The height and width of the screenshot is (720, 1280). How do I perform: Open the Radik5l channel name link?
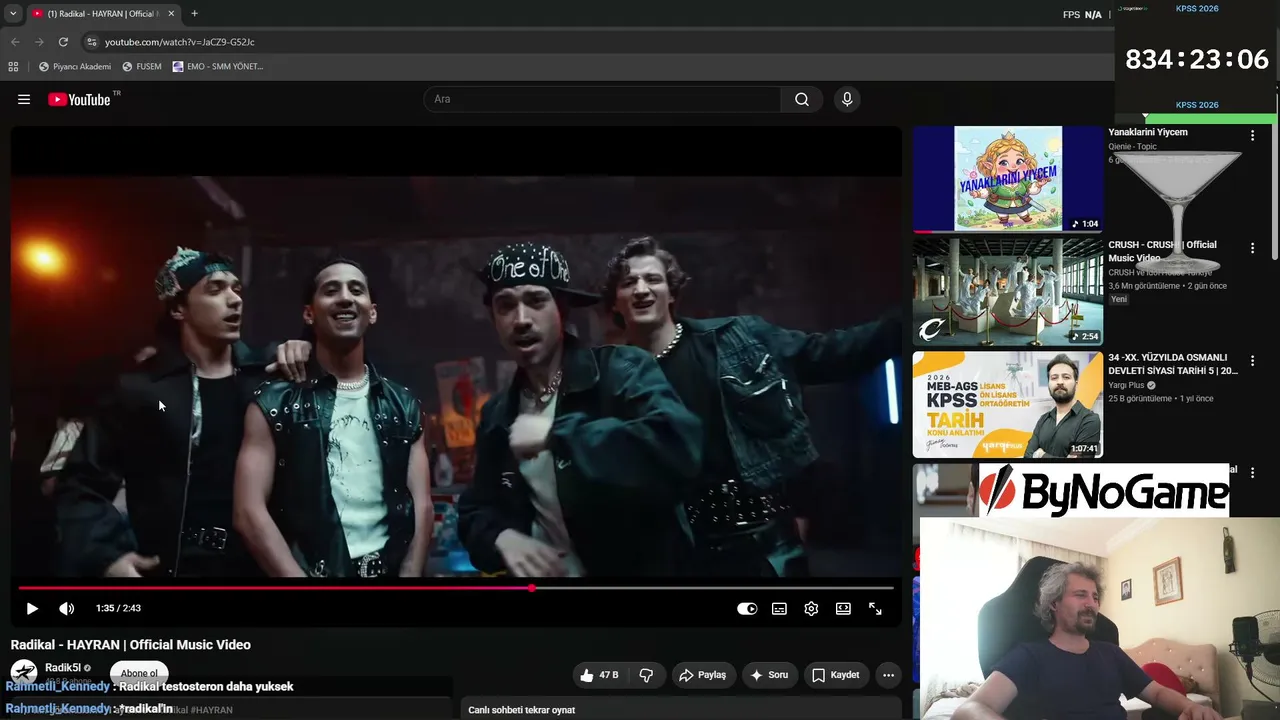point(63,668)
